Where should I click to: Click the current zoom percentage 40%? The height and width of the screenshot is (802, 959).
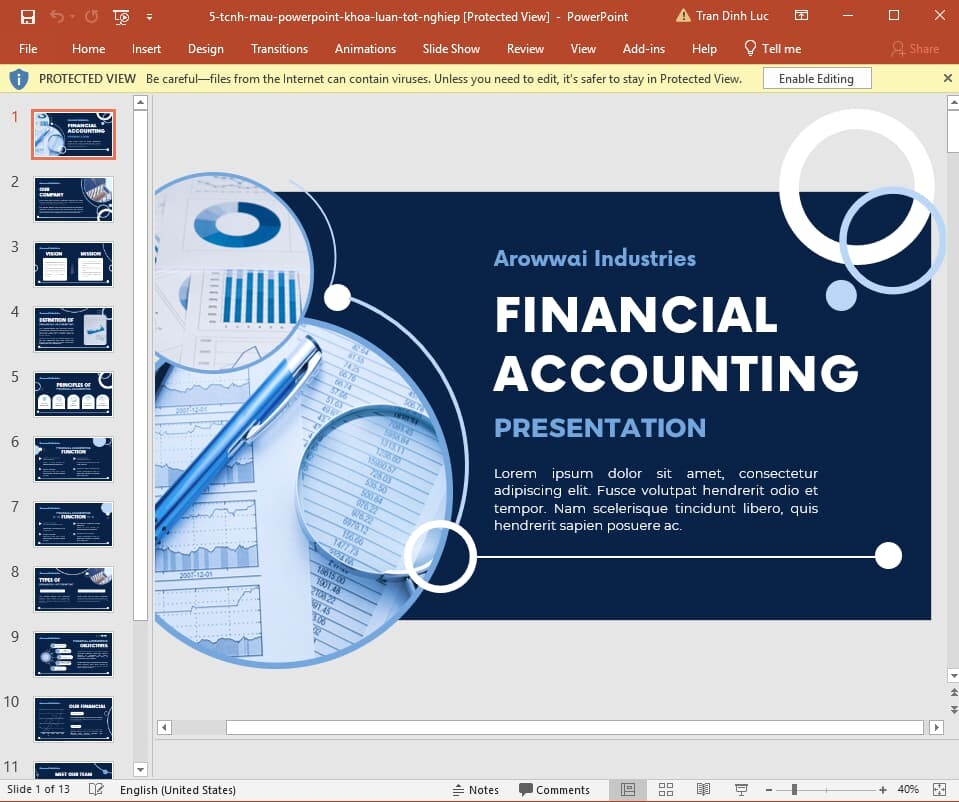point(909,789)
